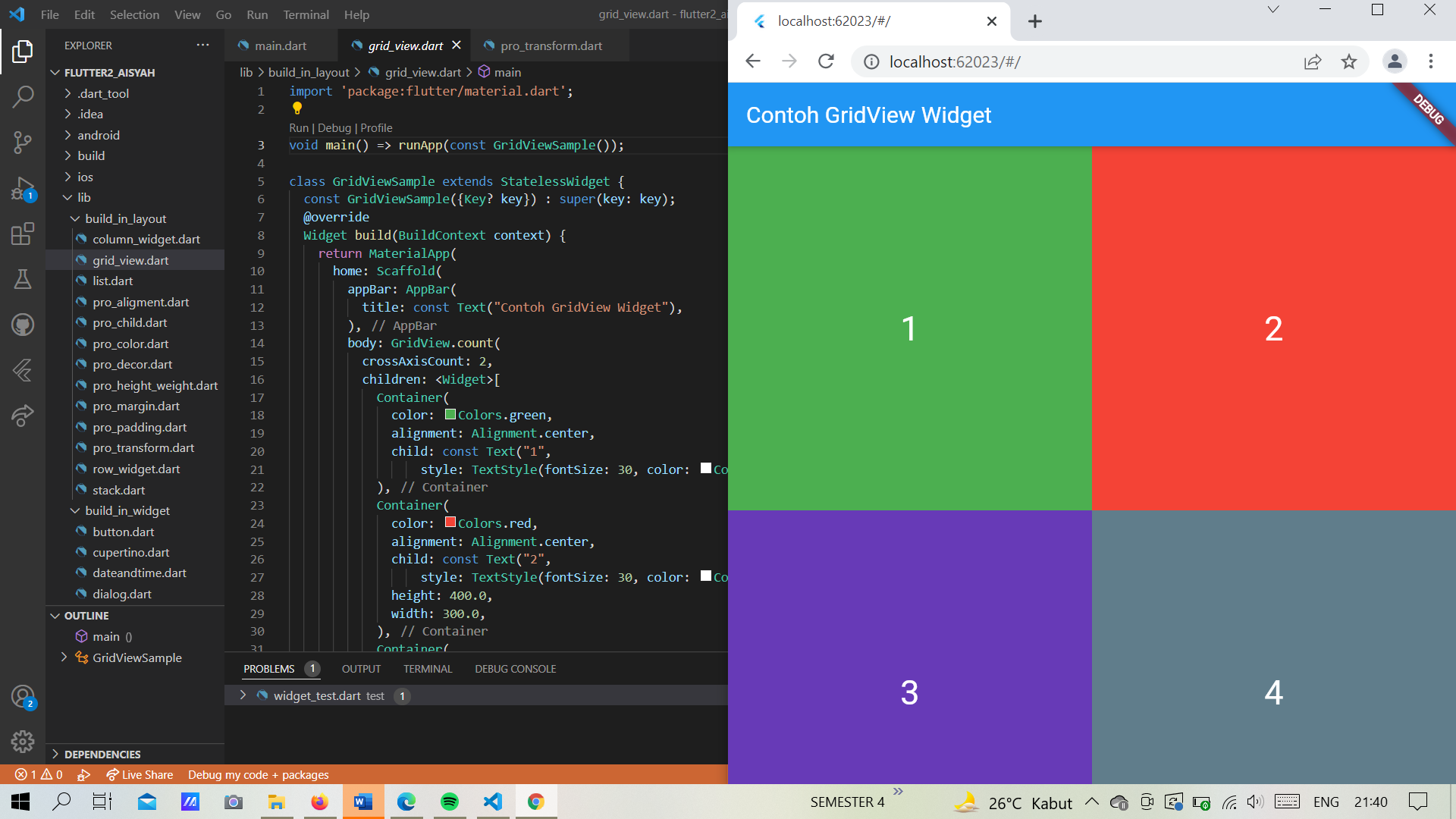
Task: Click 'Debug my code + packages' in status bar
Action: tap(258, 774)
